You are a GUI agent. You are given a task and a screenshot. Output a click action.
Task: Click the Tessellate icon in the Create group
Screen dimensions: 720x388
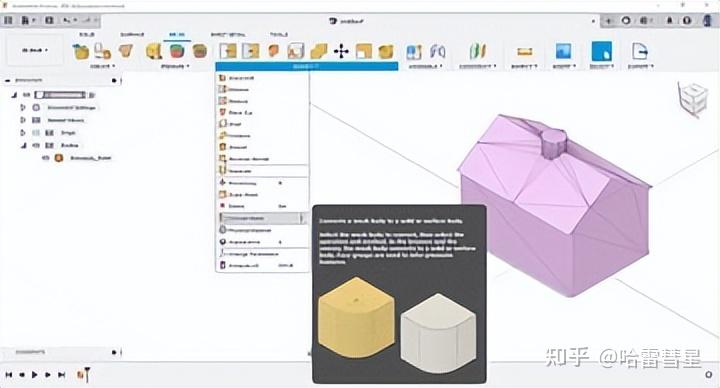click(x=103, y=51)
